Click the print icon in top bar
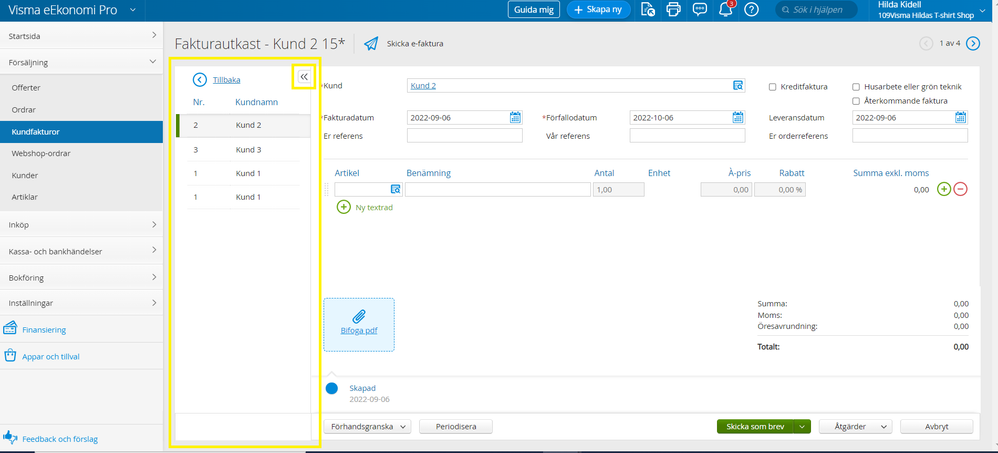The width and height of the screenshot is (998, 453). 673,9
